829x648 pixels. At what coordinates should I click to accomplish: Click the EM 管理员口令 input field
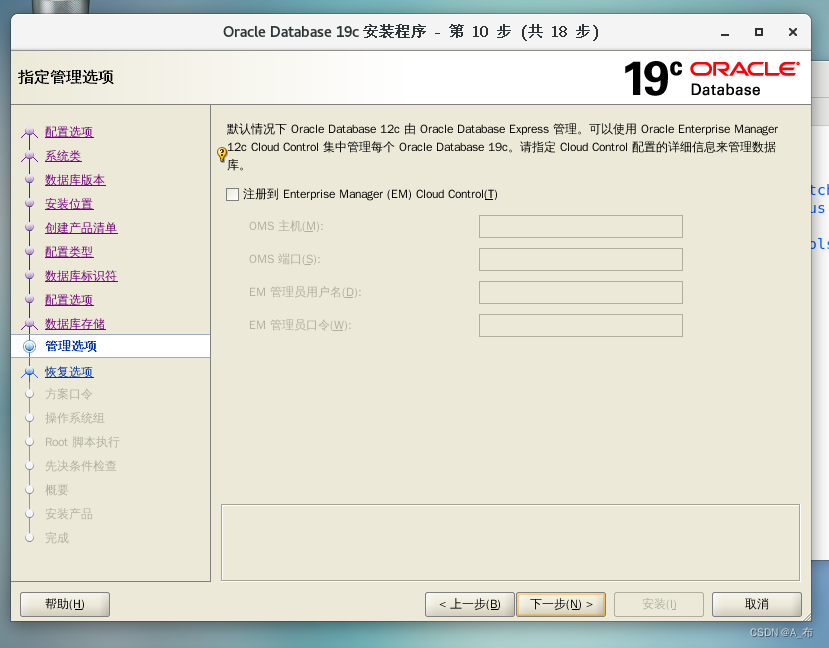pyautogui.click(x=581, y=326)
